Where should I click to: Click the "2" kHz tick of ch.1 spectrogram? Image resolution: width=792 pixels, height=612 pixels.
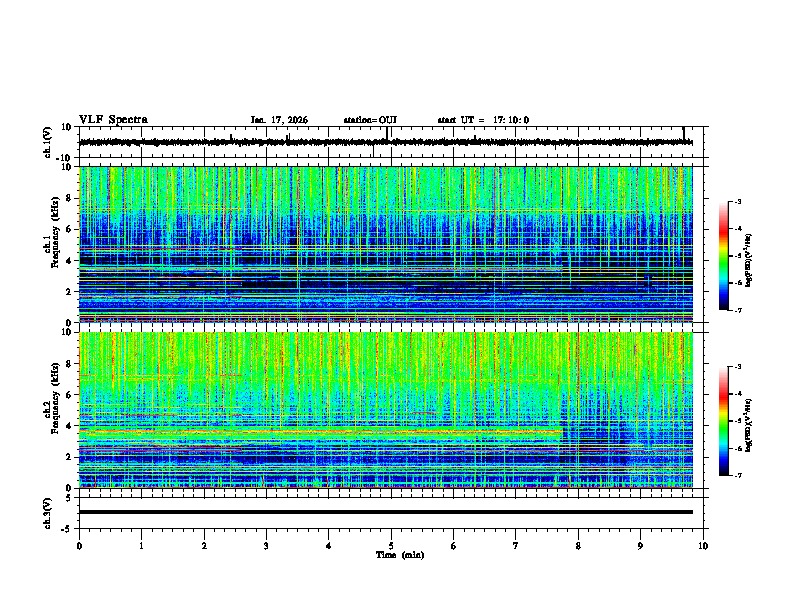pos(70,291)
